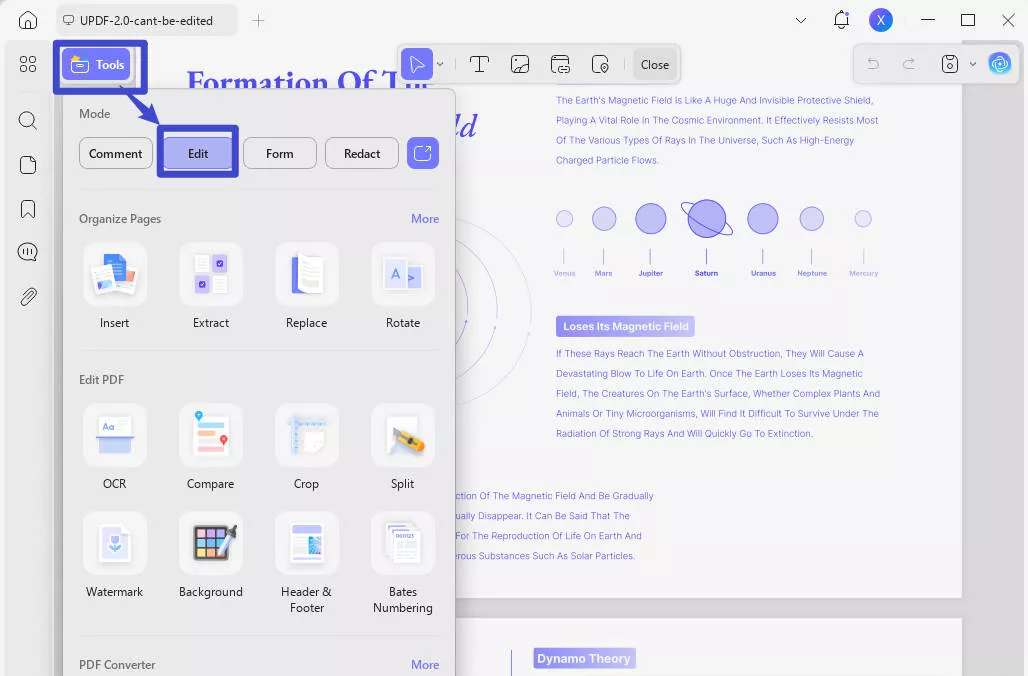This screenshot has width=1028, height=676.
Task: Open the OCR tool
Action: click(x=114, y=448)
